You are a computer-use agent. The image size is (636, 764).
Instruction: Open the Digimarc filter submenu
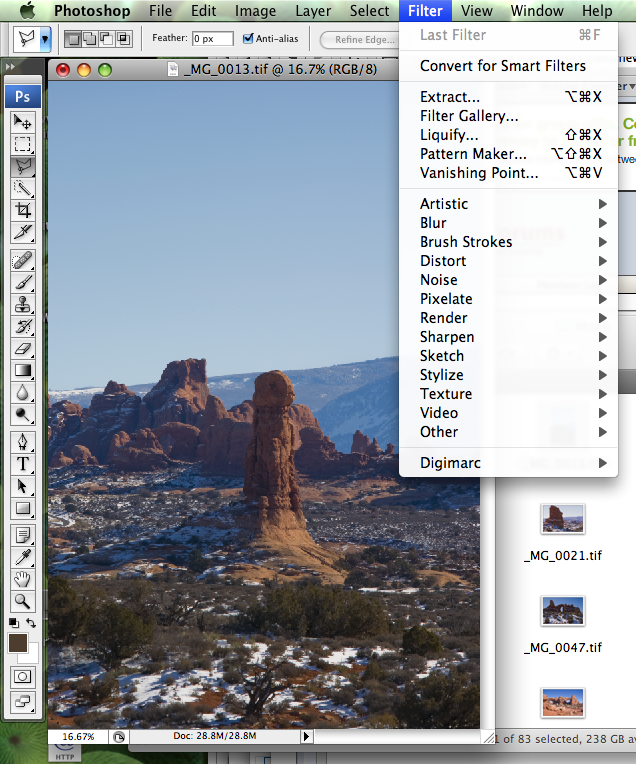(509, 463)
